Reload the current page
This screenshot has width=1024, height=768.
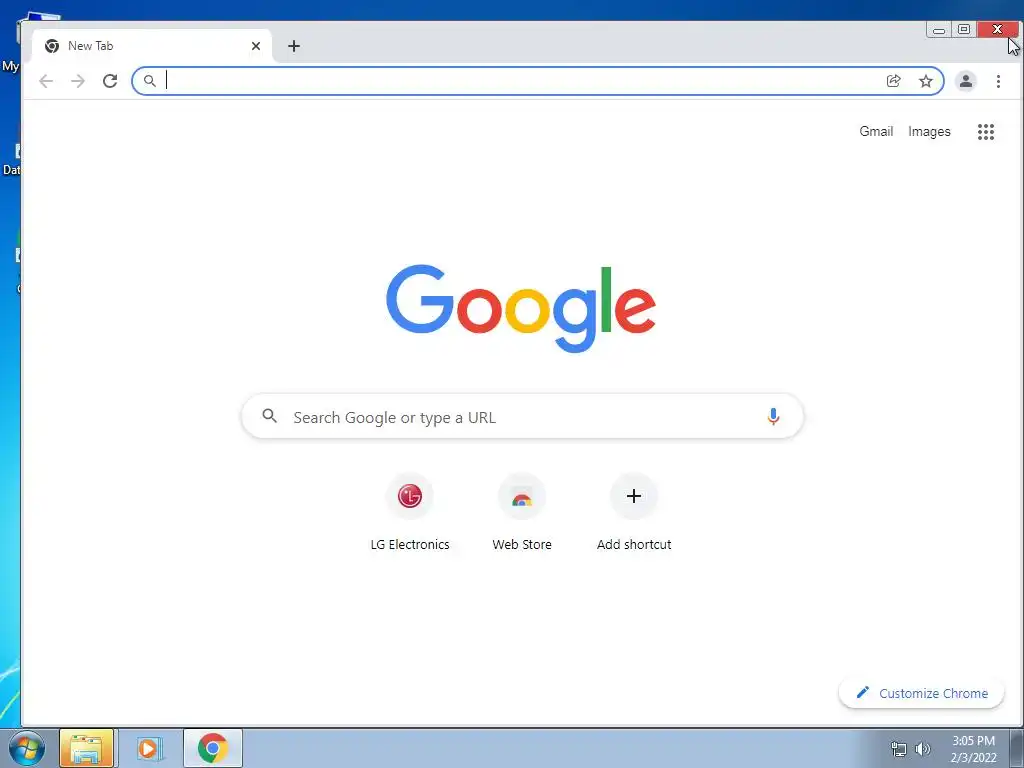[x=110, y=81]
